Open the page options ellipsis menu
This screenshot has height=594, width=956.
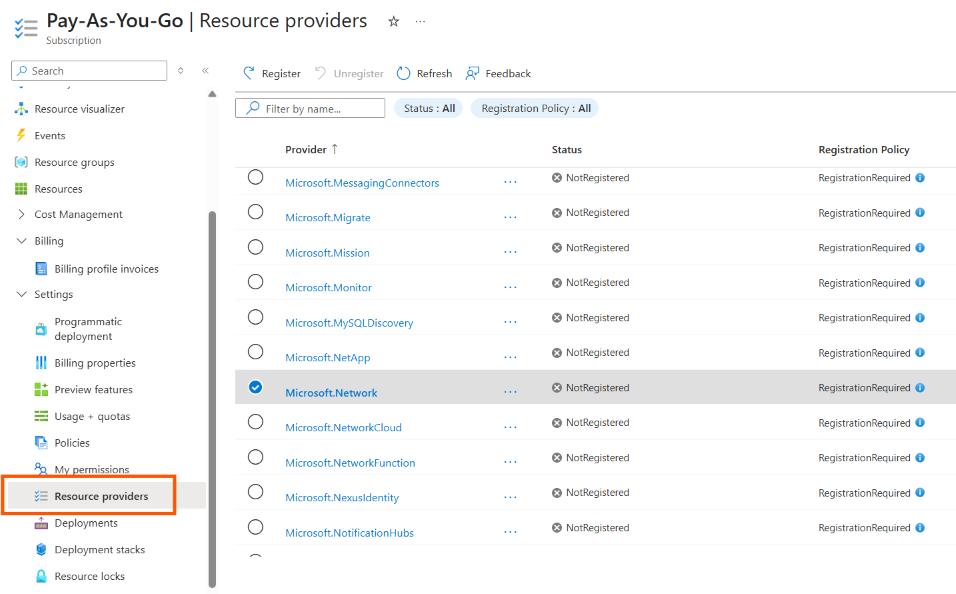pyautogui.click(x=420, y=20)
